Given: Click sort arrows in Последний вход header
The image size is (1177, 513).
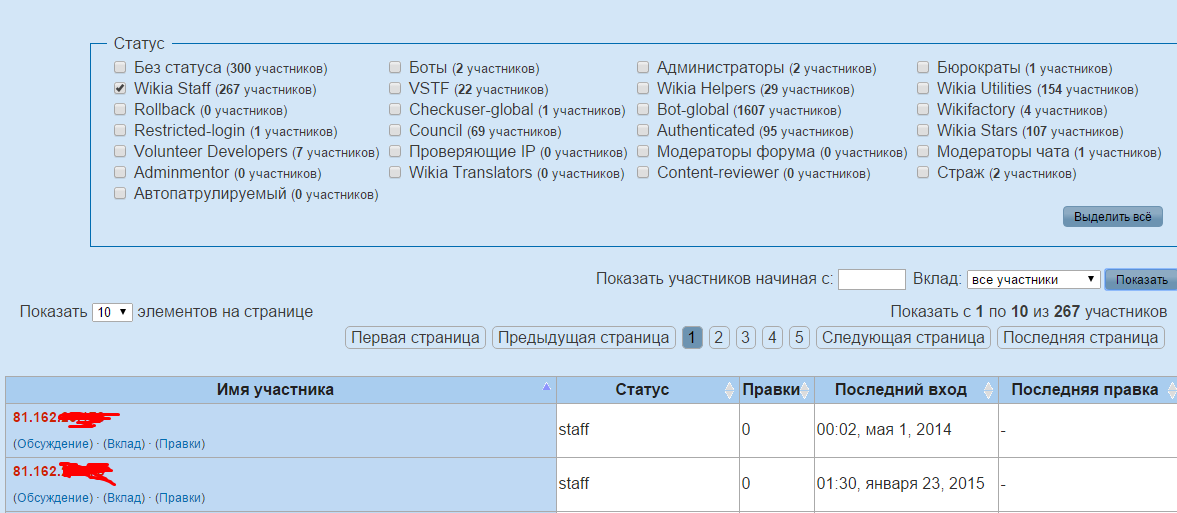Looking at the screenshot, I should [989, 390].
